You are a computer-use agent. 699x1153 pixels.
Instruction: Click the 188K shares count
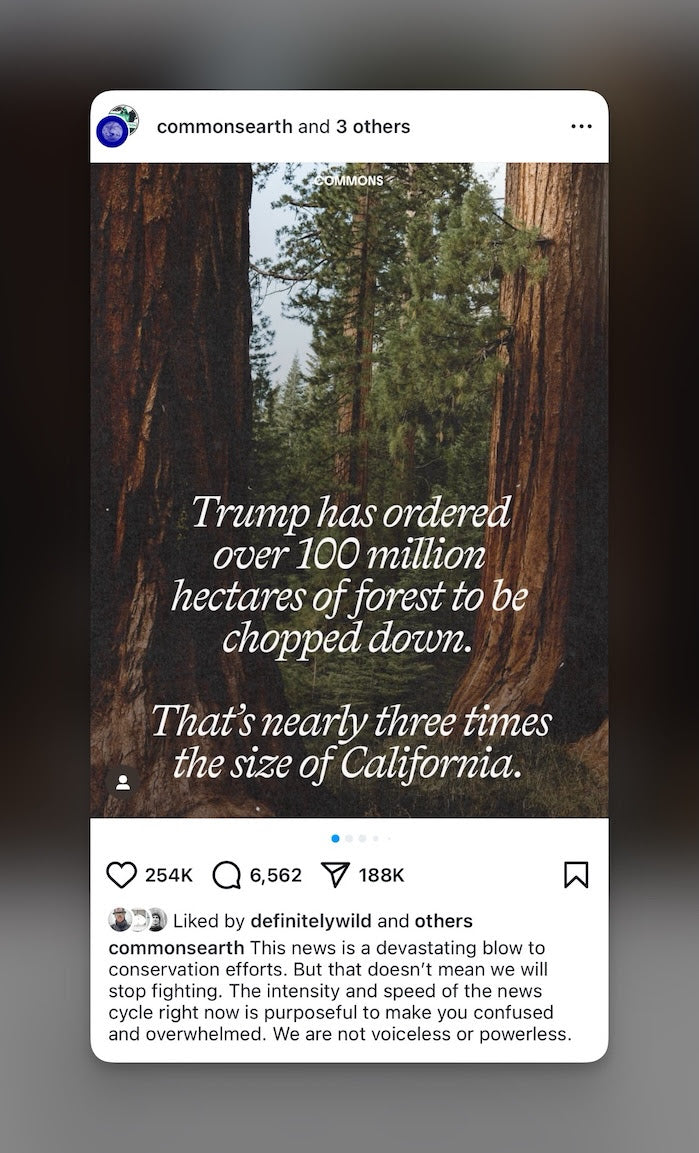381,875
